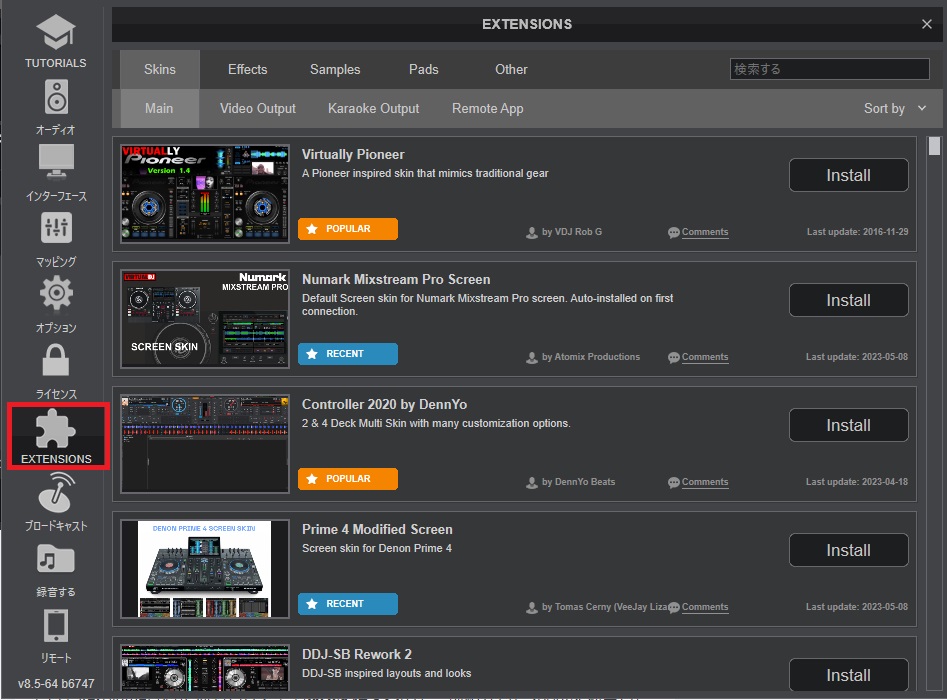Click the 'DDJ-SB Rework 2' title
Image resolution: width=947 pixels, height=700 pixels.
tap(356, 655)
